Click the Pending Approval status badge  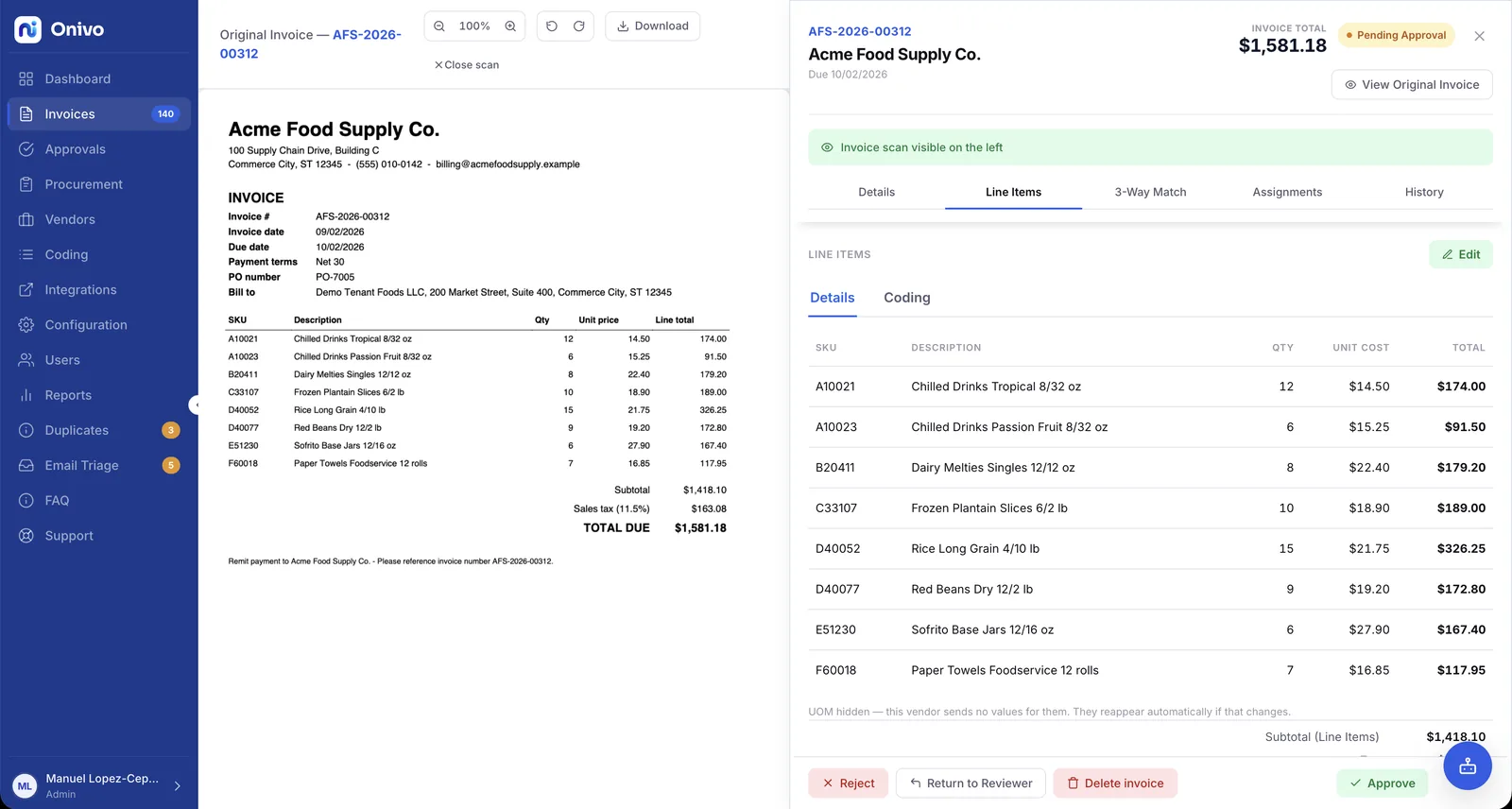point(1397,35)
